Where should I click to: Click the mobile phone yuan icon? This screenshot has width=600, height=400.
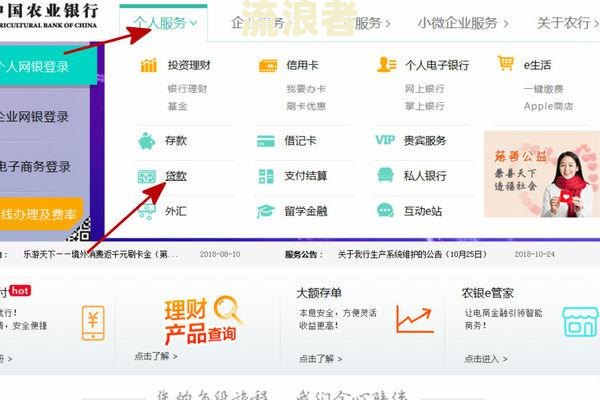coord(93,323)
